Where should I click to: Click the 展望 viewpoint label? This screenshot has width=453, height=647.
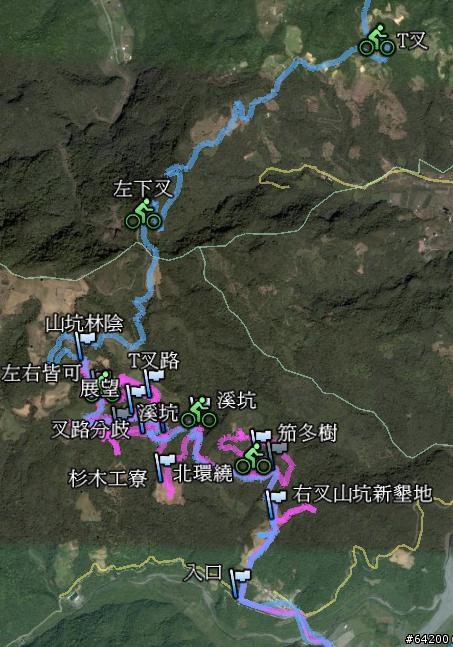pyautogui.click(x=99, y=389)
